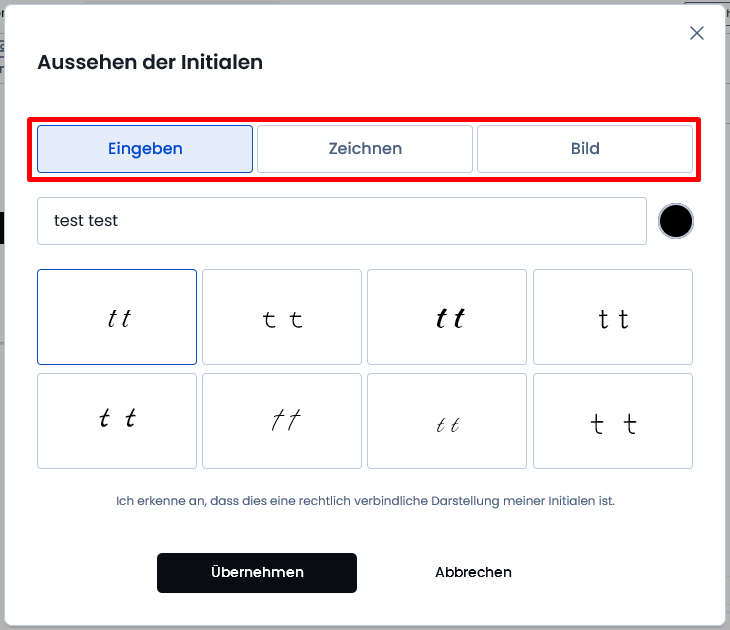Pick the small faint cursive initials style
730x630 pixels.
pyautogui.click(x=447, y=421)
